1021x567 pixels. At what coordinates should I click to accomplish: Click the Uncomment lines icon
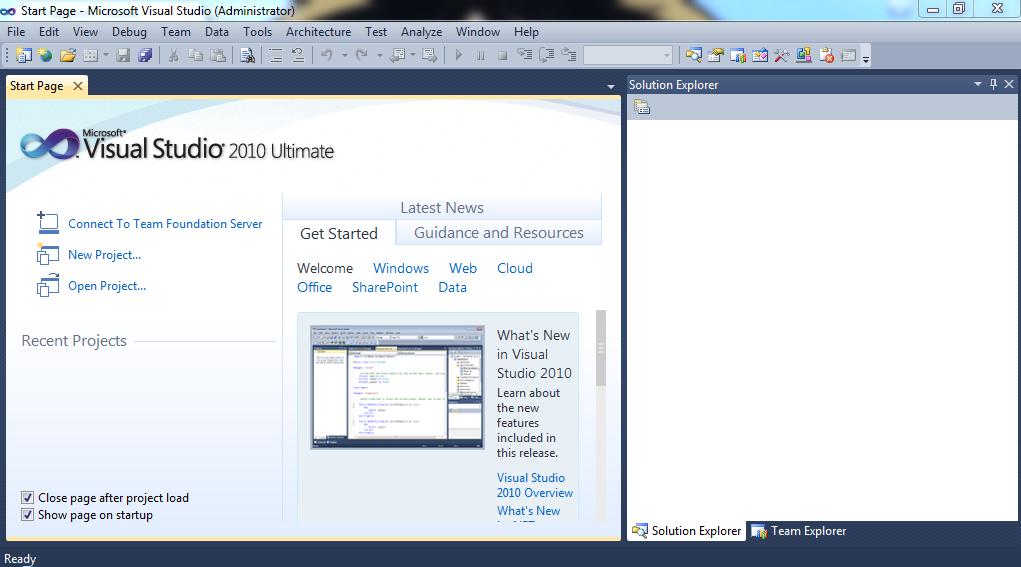(x=298, y=55)
